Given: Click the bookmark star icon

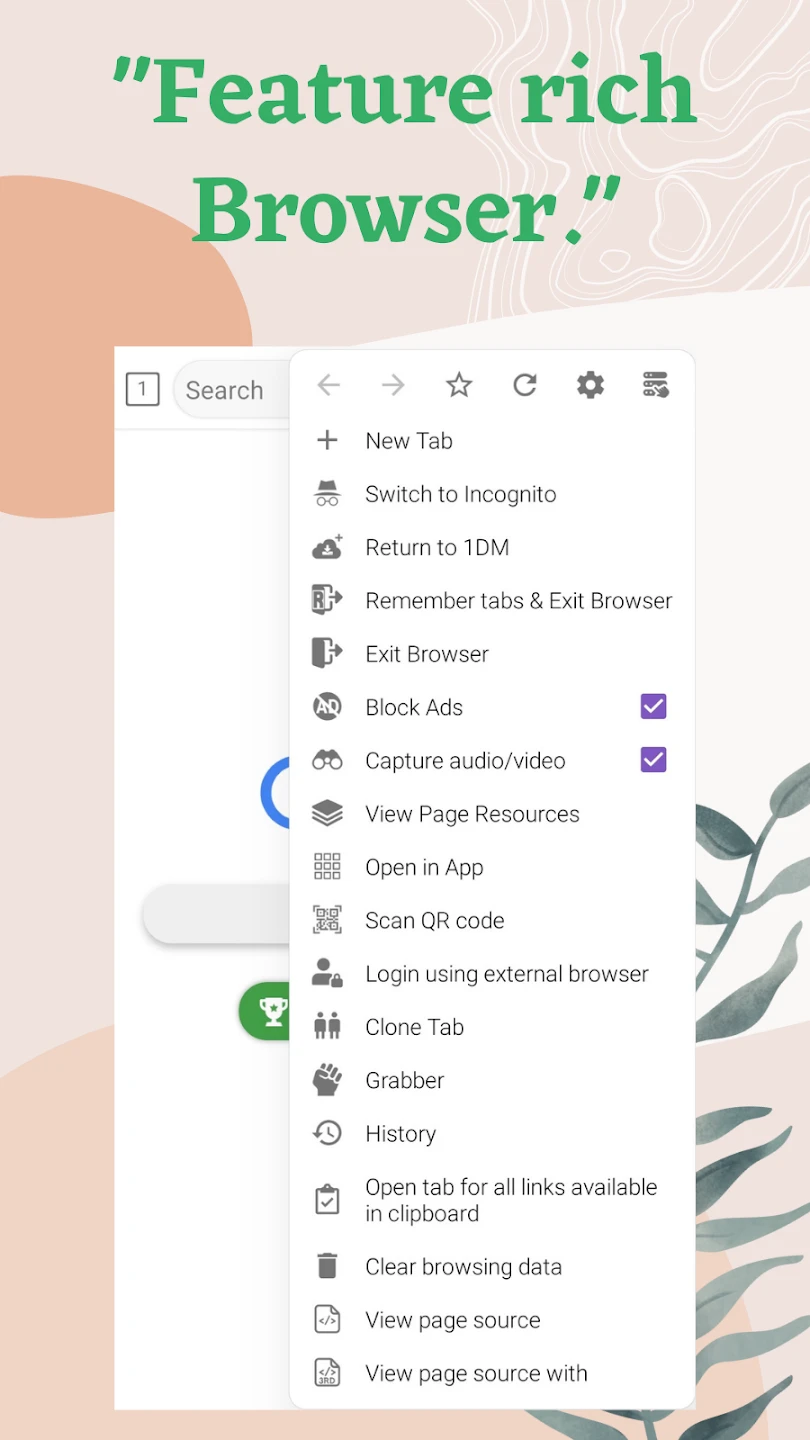Looking at the screenshot, I should tap(459, 385).
